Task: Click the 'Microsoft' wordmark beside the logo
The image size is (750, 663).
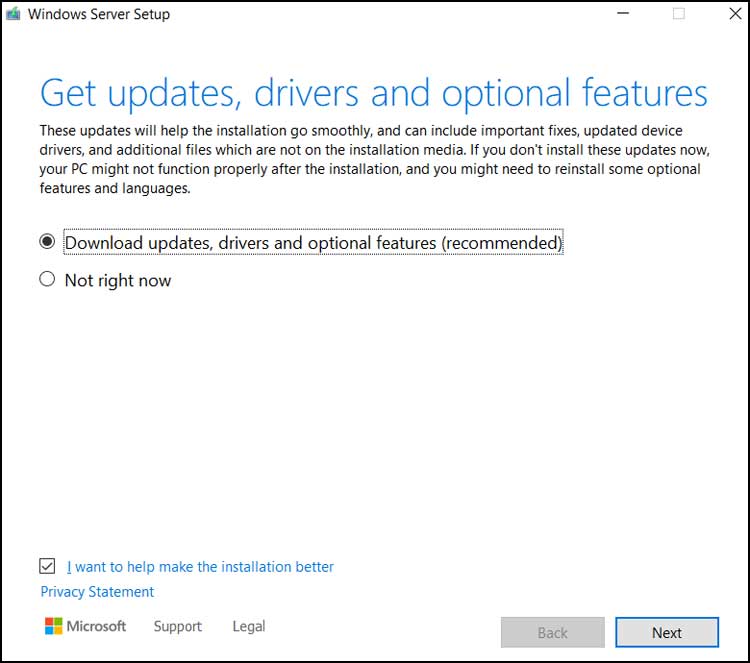Action: pyautogui.click(x=97, y=626)
